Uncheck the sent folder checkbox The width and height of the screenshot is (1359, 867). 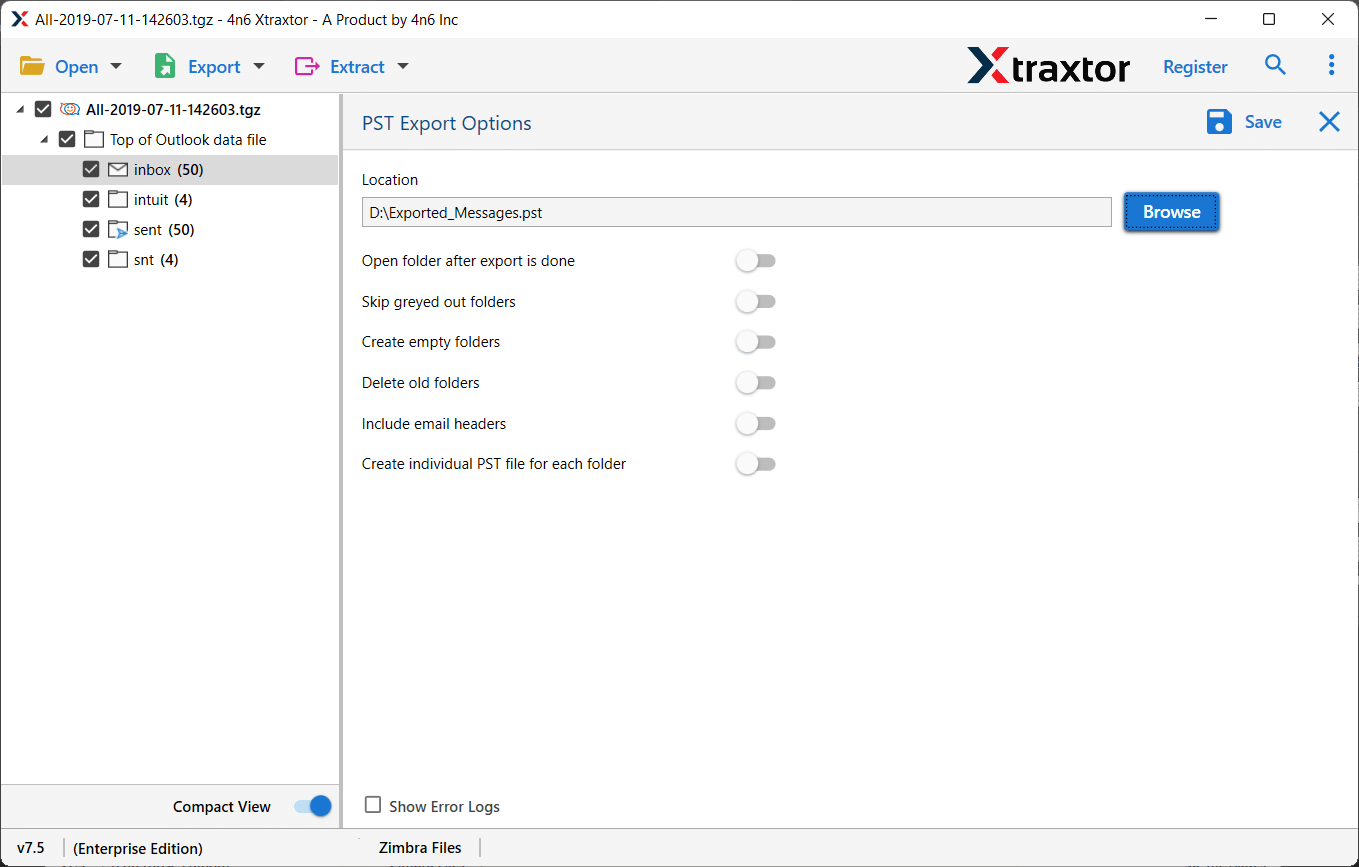[x=91, y=230]
